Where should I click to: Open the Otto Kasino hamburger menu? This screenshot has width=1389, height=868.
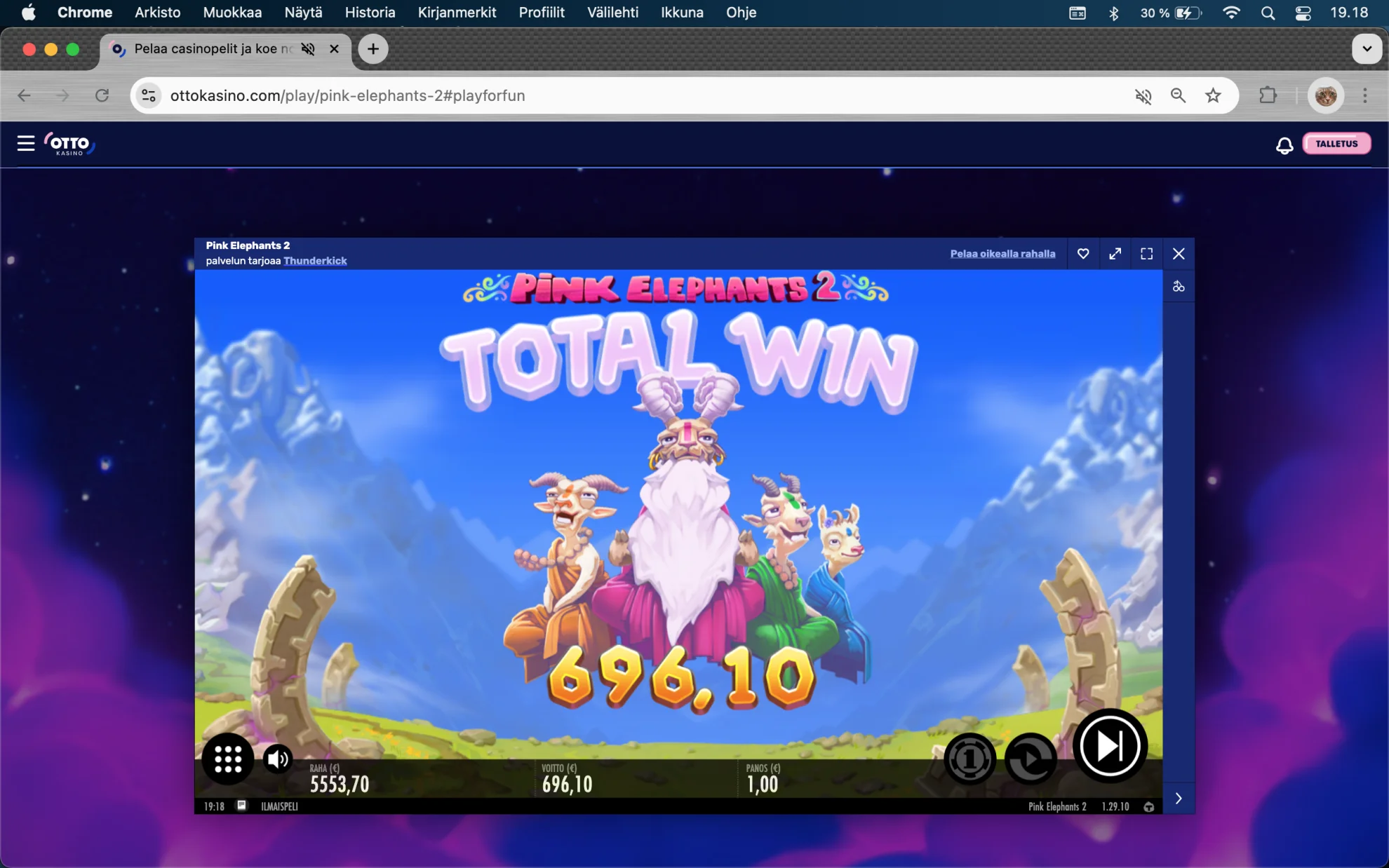tap(26, 144)
